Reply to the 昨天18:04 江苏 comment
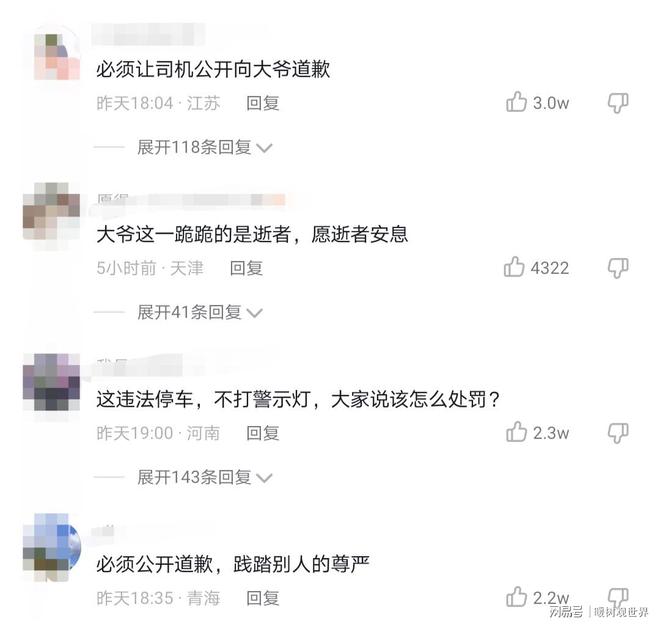This screenshot has width=660, height=624. 263,103
